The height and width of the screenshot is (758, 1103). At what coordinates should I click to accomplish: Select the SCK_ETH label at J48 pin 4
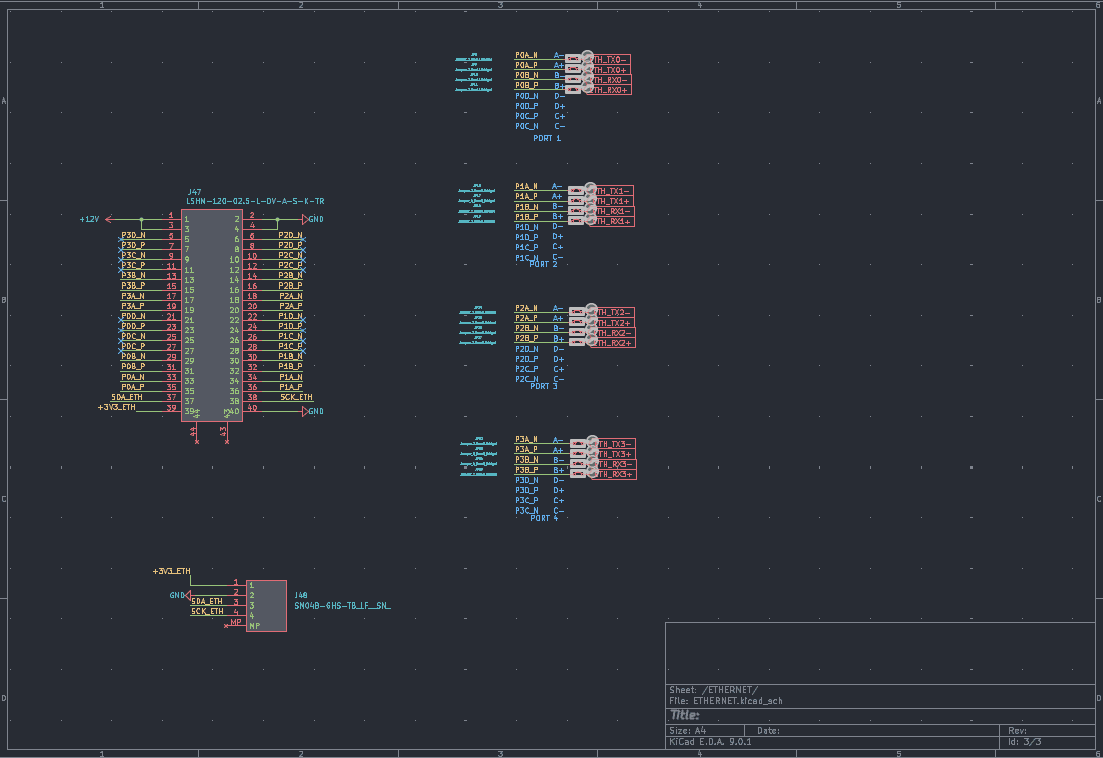(x=207, y=612)
